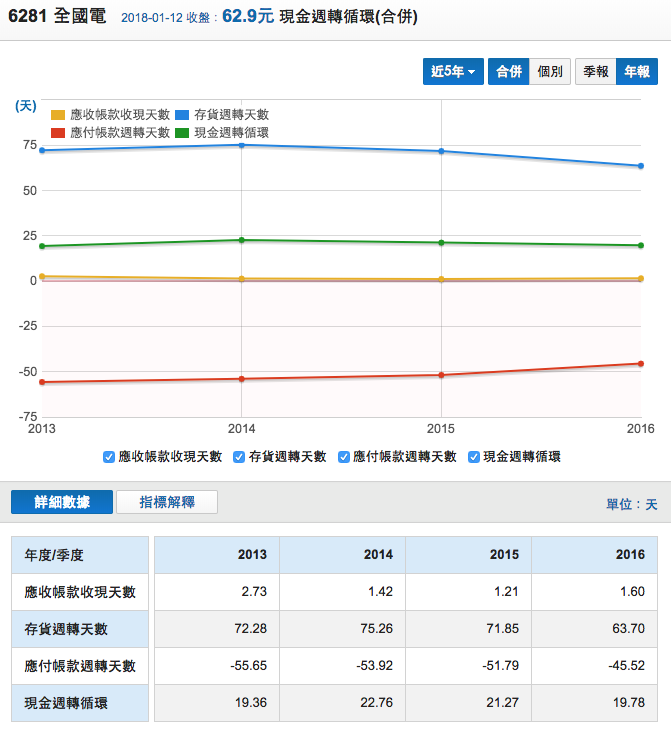
Task: Click the green line's 2015 data point
Action: click(441, 242)
